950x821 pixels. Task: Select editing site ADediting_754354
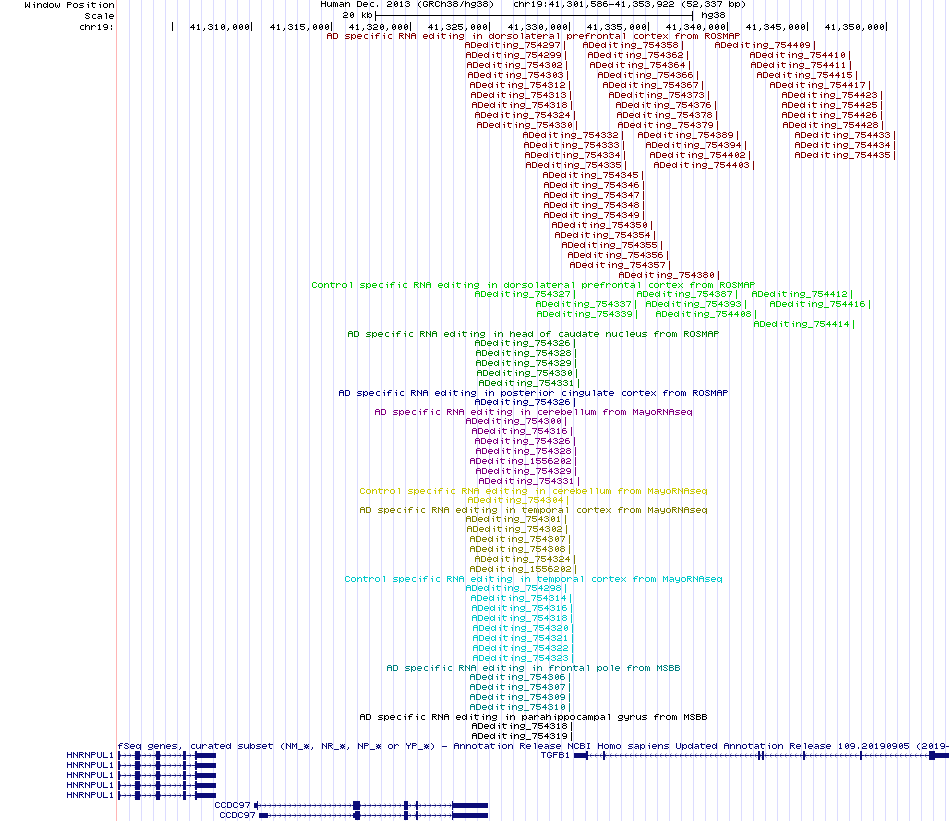pos(605,235)
